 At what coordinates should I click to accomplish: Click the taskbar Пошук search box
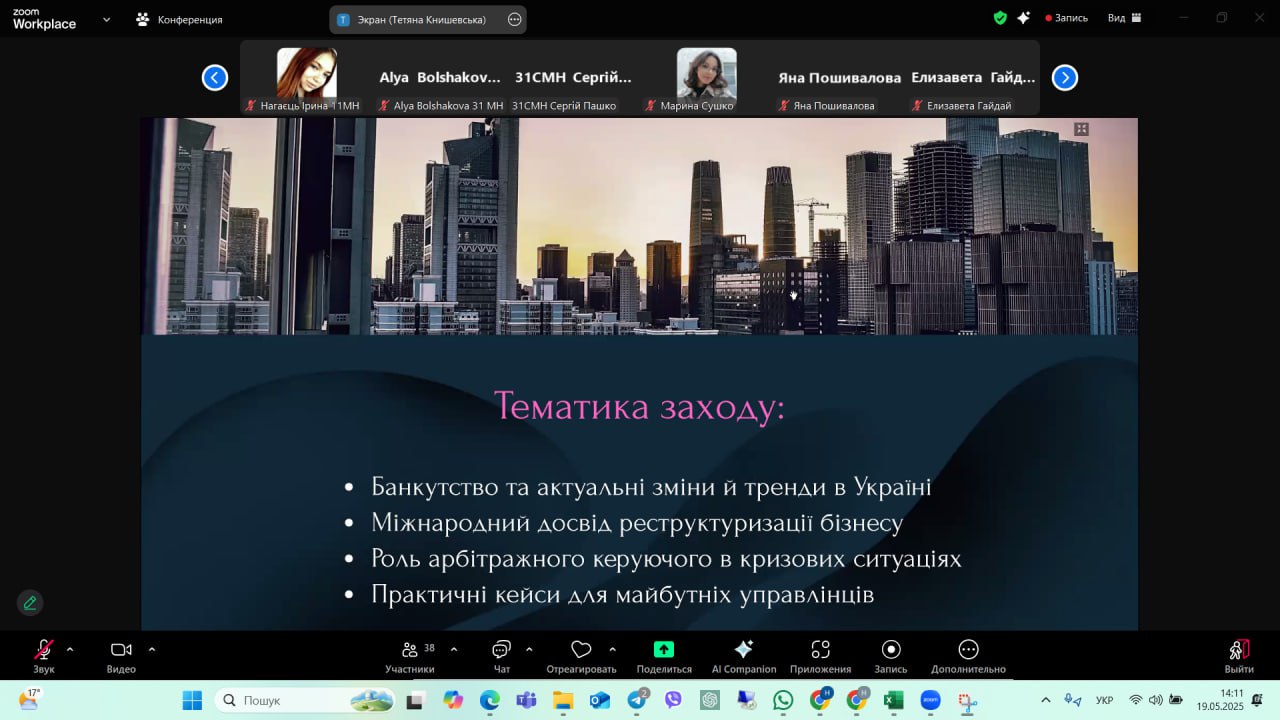point(306,700)
